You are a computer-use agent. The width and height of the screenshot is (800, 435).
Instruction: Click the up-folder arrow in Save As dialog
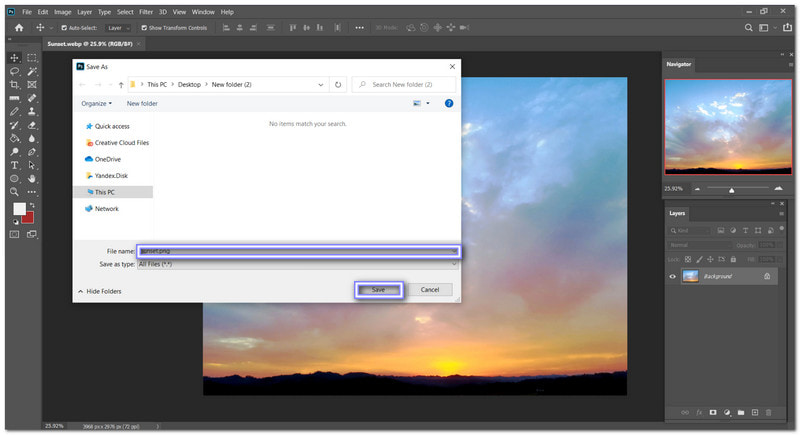(x=119, y=85)
